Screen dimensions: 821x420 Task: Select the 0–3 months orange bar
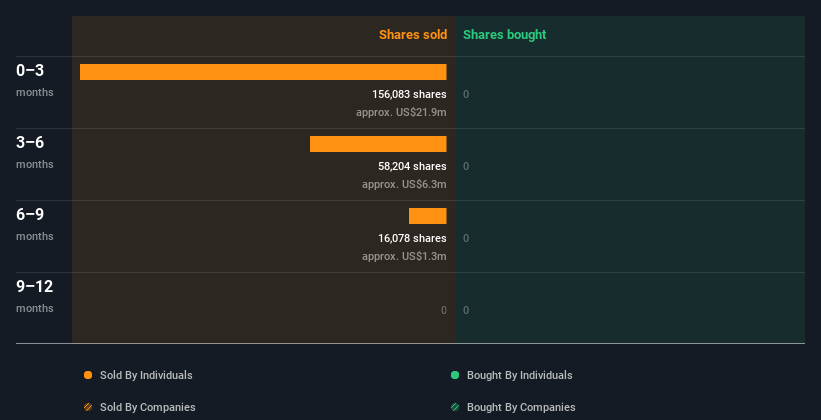click(263, 72)
